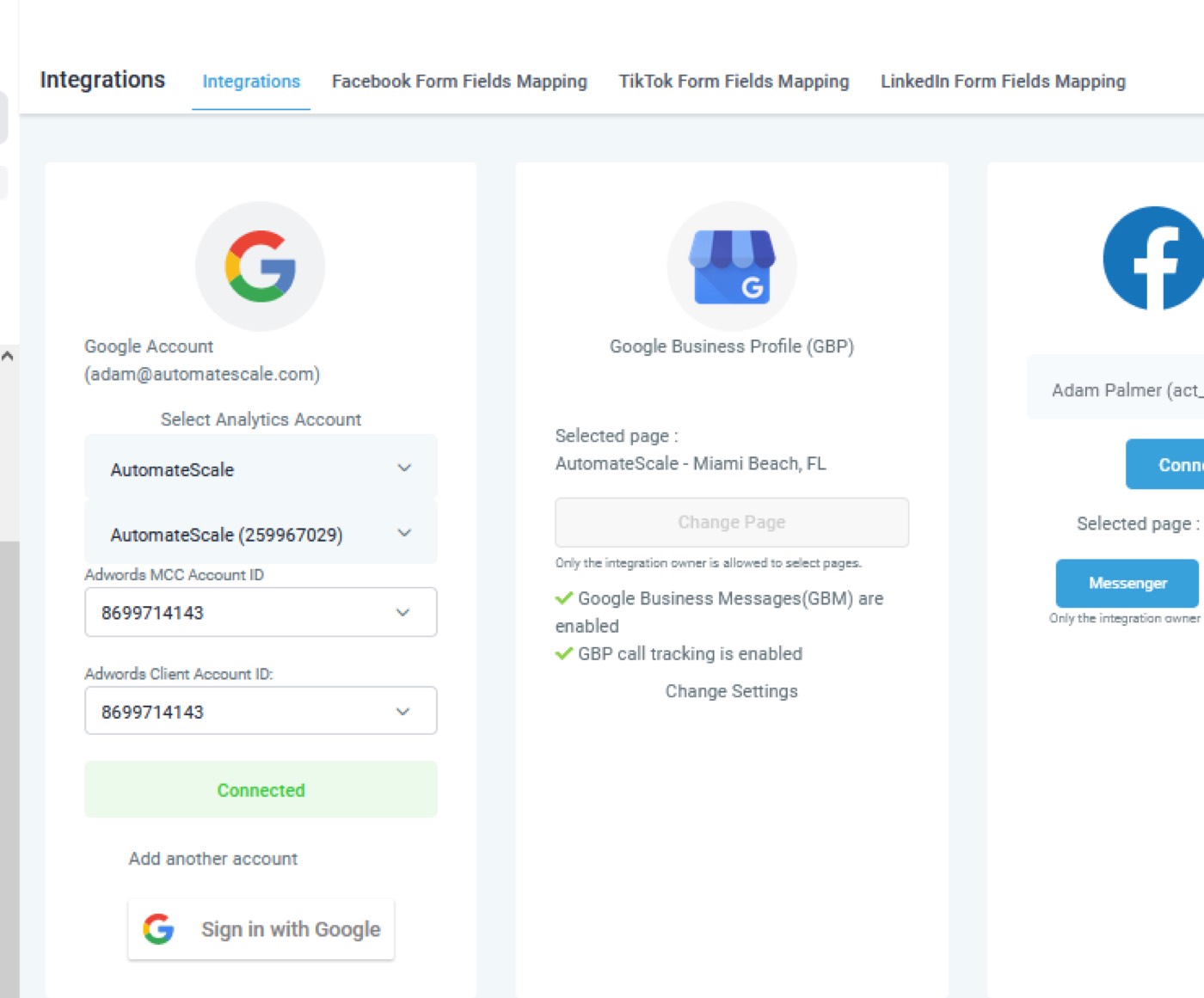Click the Adwords Client Account ID label
The image size is (1204, 998).
point(179,674)
